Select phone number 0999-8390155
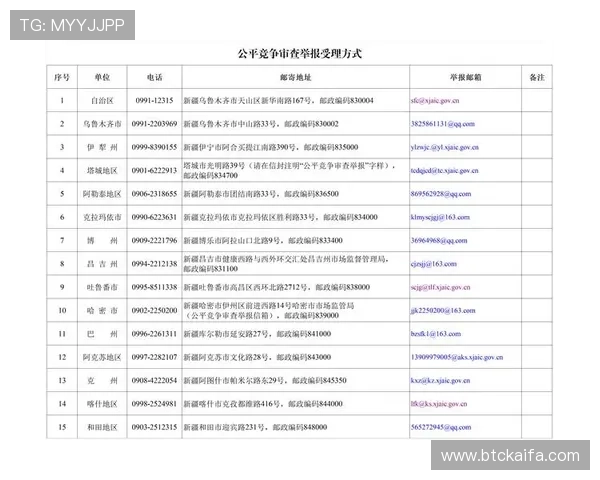 pyautogui.click(x=155, y=147)
